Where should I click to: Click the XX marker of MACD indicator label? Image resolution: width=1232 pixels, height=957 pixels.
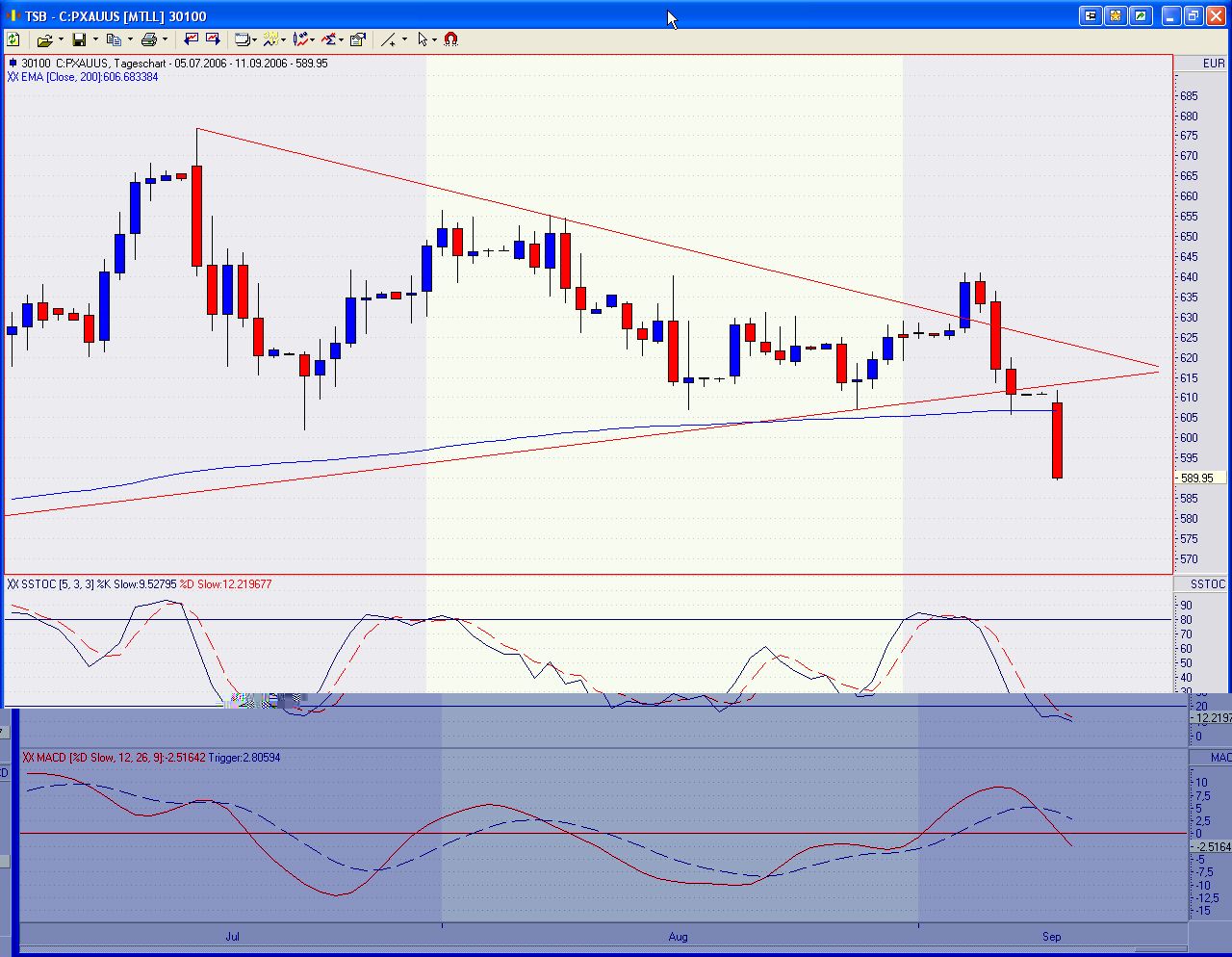(28, 758)
